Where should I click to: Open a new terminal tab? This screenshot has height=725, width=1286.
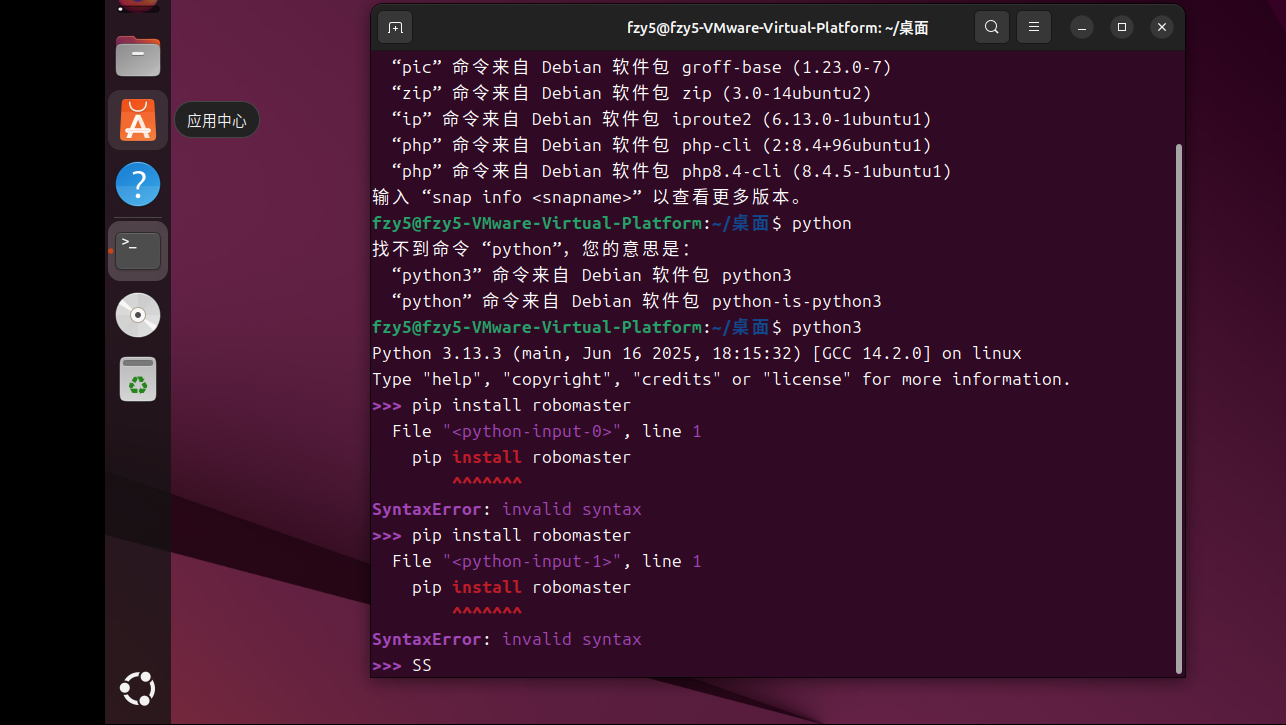pos(395,27)
